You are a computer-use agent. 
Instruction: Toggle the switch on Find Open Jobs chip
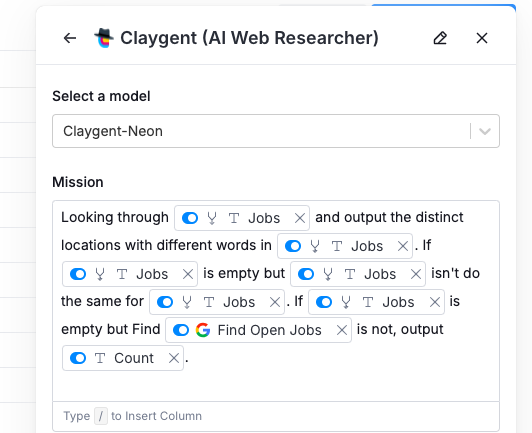[x=181, y=330]
